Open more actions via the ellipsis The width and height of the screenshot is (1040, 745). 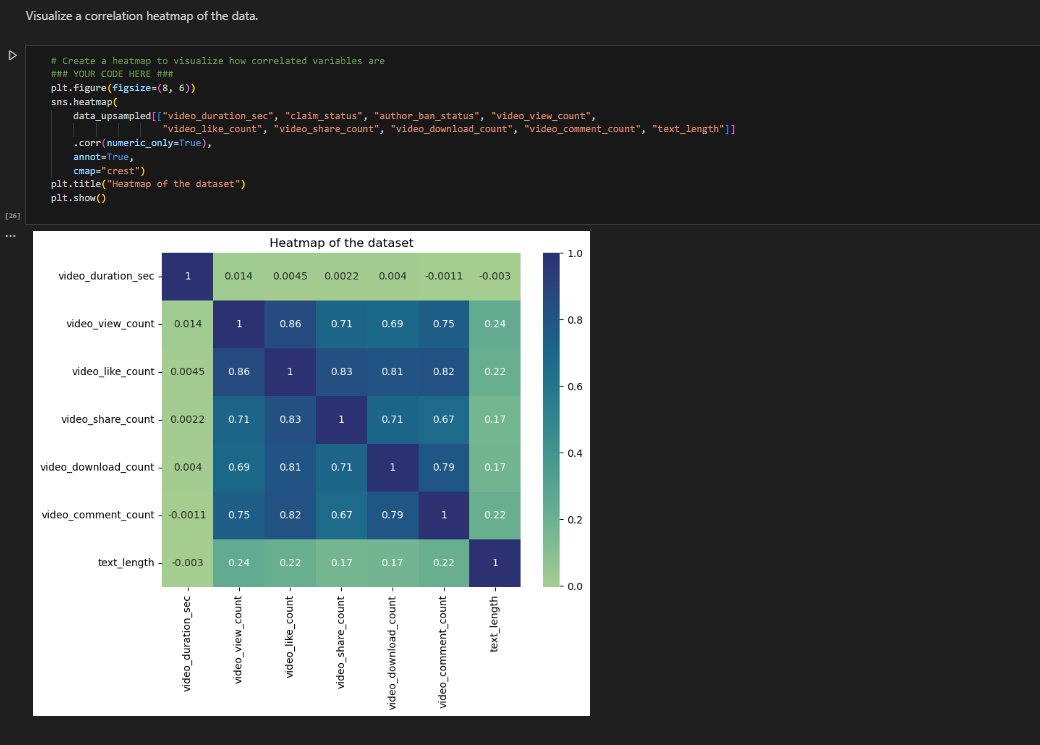pos(10,235)
